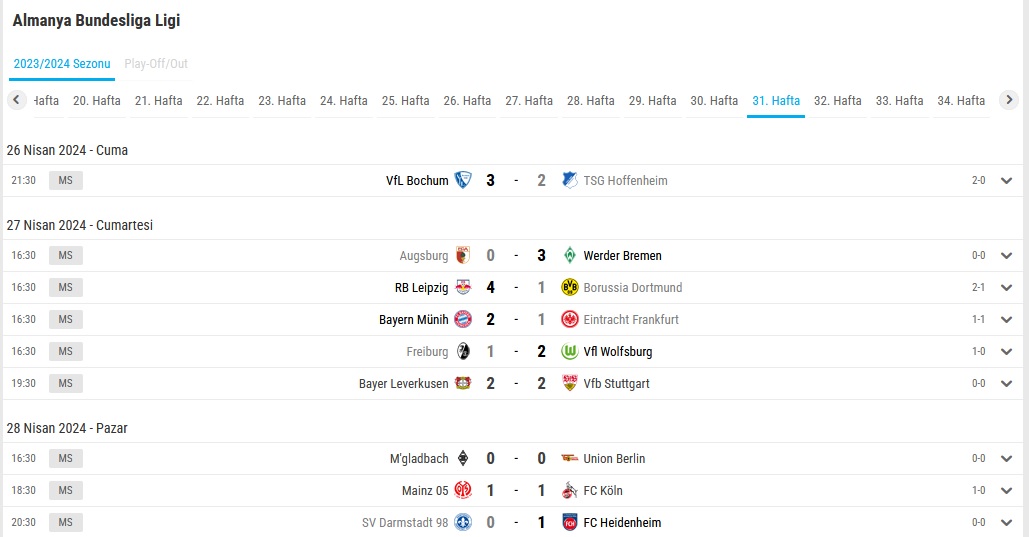Click the VfL Bochum club crest
This screenshot has width=1029, height=537.
point(463,180)
